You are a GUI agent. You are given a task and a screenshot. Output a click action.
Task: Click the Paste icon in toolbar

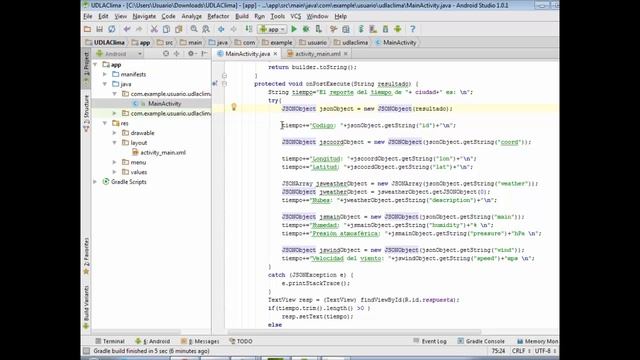pos(178,29)
